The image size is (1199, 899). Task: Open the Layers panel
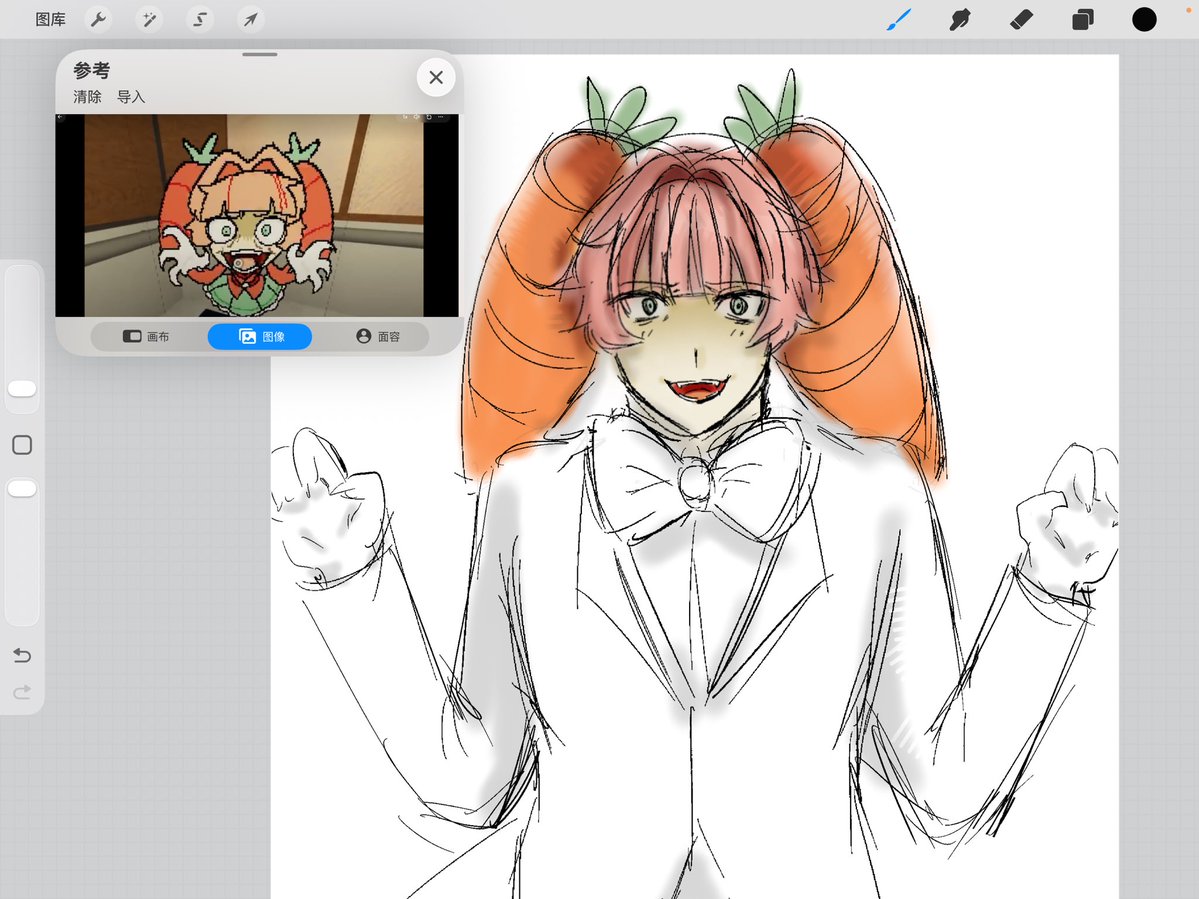click(x=1083, y=19)
